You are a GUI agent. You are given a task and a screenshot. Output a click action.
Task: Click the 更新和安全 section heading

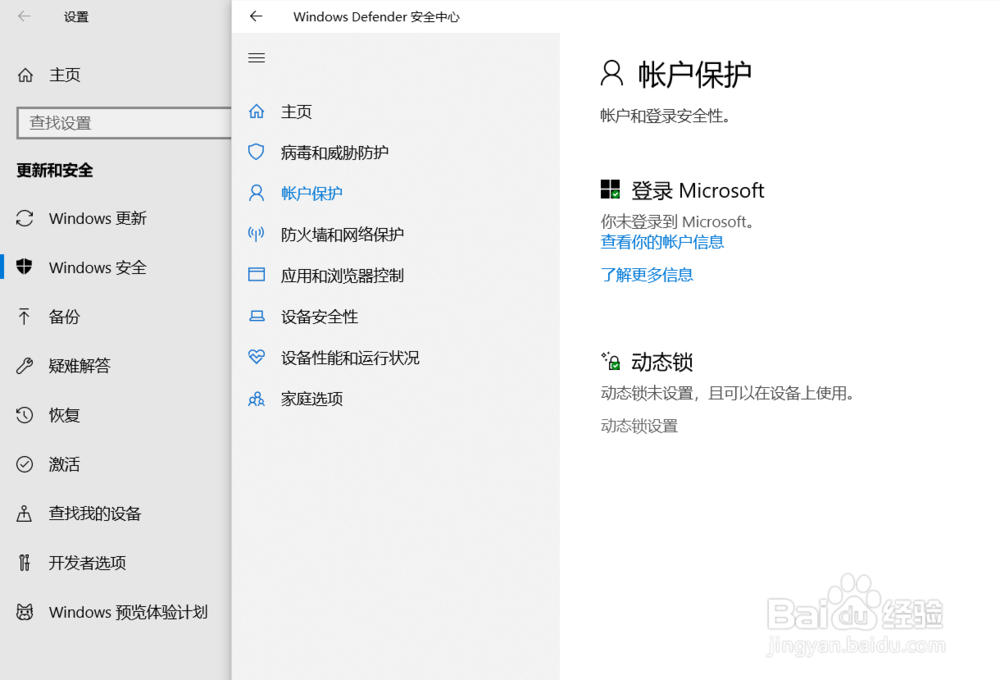tap(55, 170)
